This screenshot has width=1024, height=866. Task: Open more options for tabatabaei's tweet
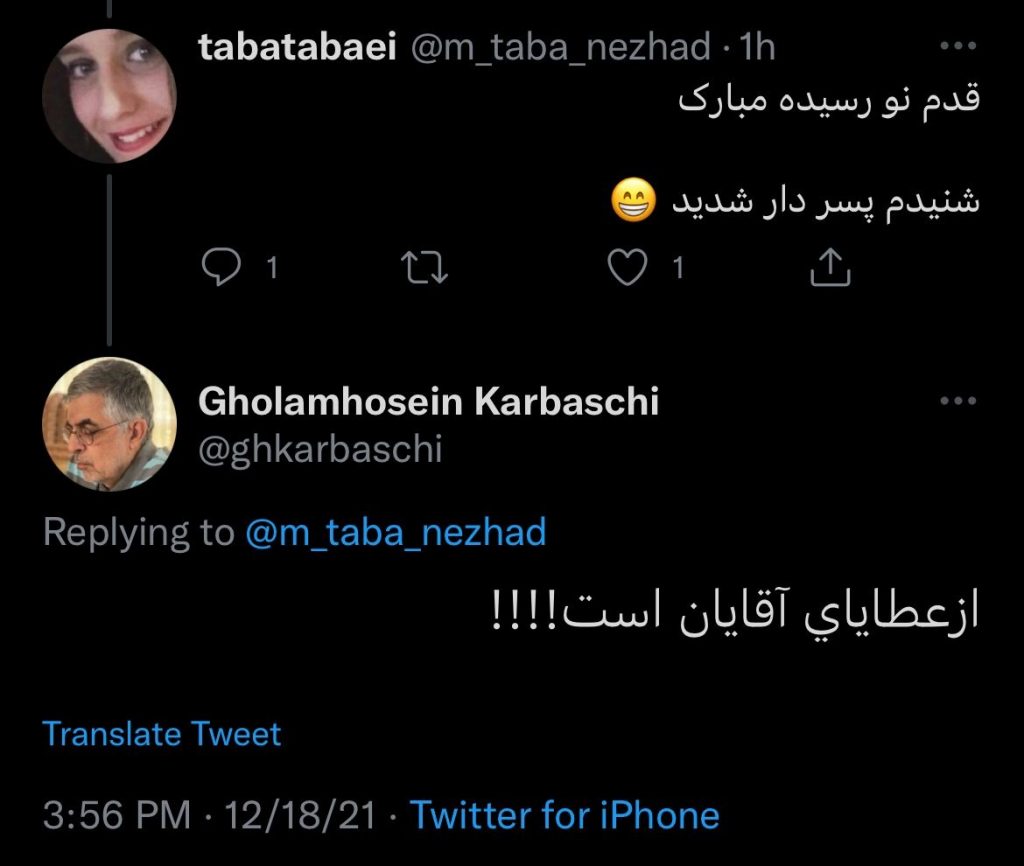(x=958, y=47)
